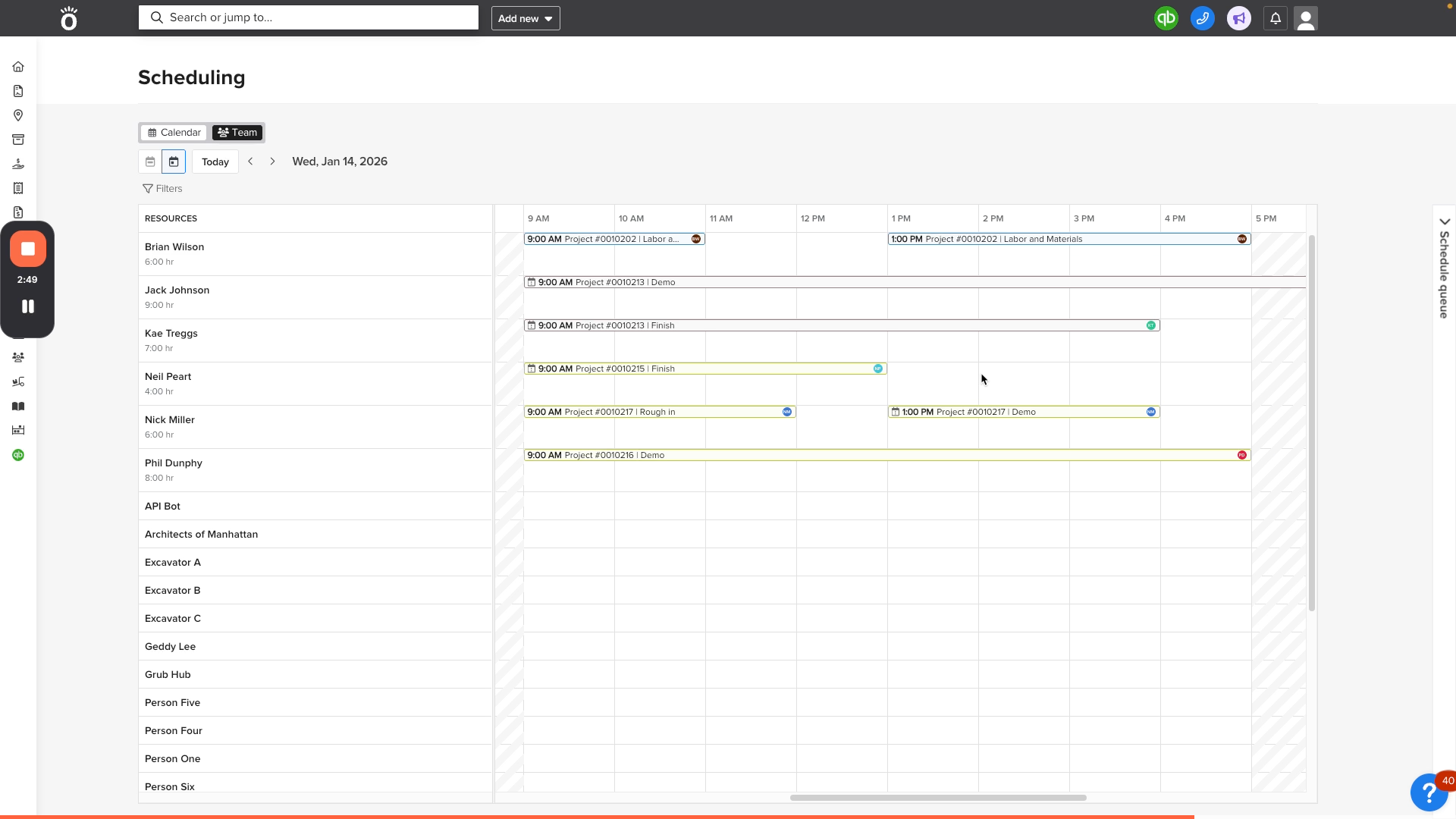Open the Filters options
The image size is (1456, 819).
(x=162, y=189)
